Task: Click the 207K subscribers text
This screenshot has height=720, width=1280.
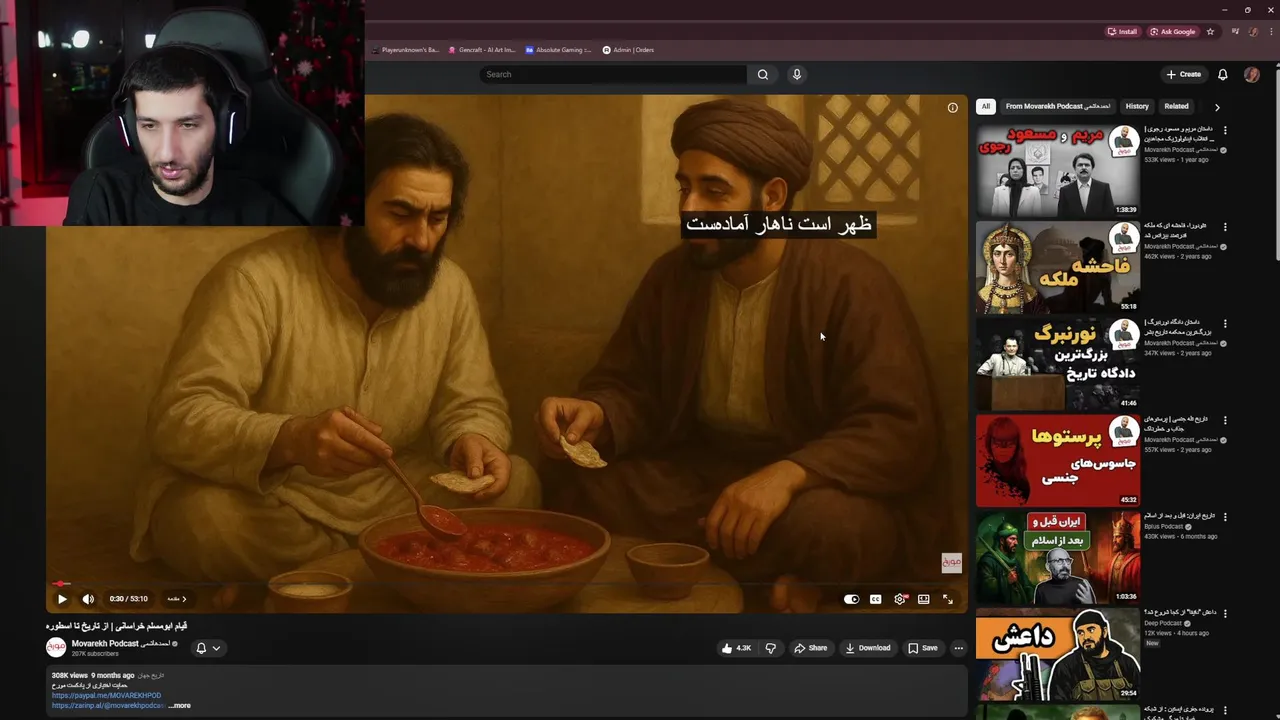Action: pos(95,654)
